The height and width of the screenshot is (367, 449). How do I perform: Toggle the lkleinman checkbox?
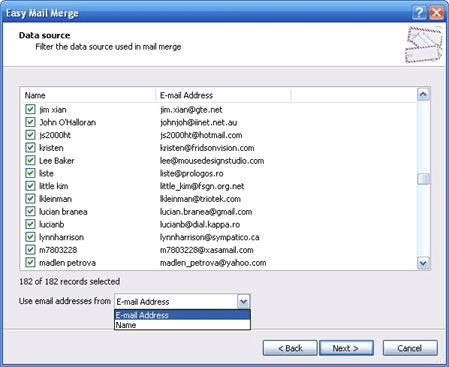point(30,198)
